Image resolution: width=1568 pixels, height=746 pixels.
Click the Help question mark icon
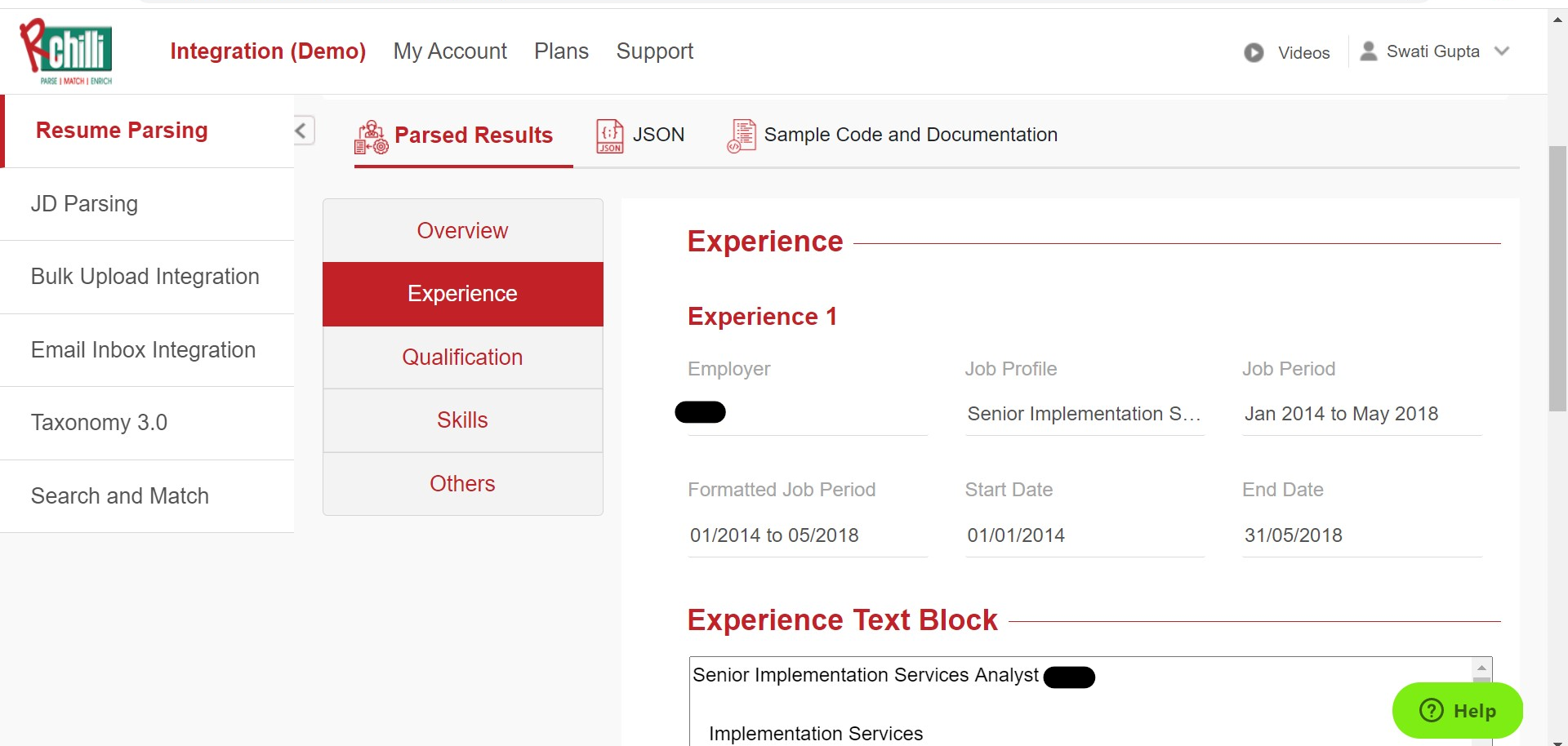[1431, 710]
